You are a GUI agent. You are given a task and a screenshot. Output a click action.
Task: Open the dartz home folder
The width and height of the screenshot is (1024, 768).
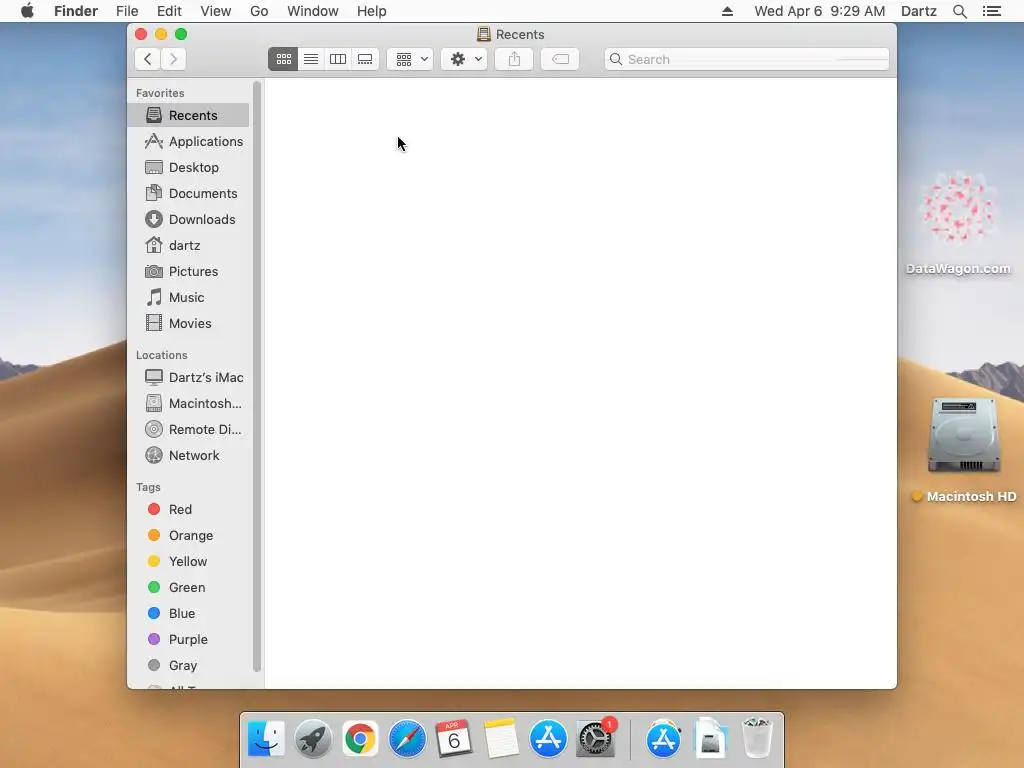188,246
